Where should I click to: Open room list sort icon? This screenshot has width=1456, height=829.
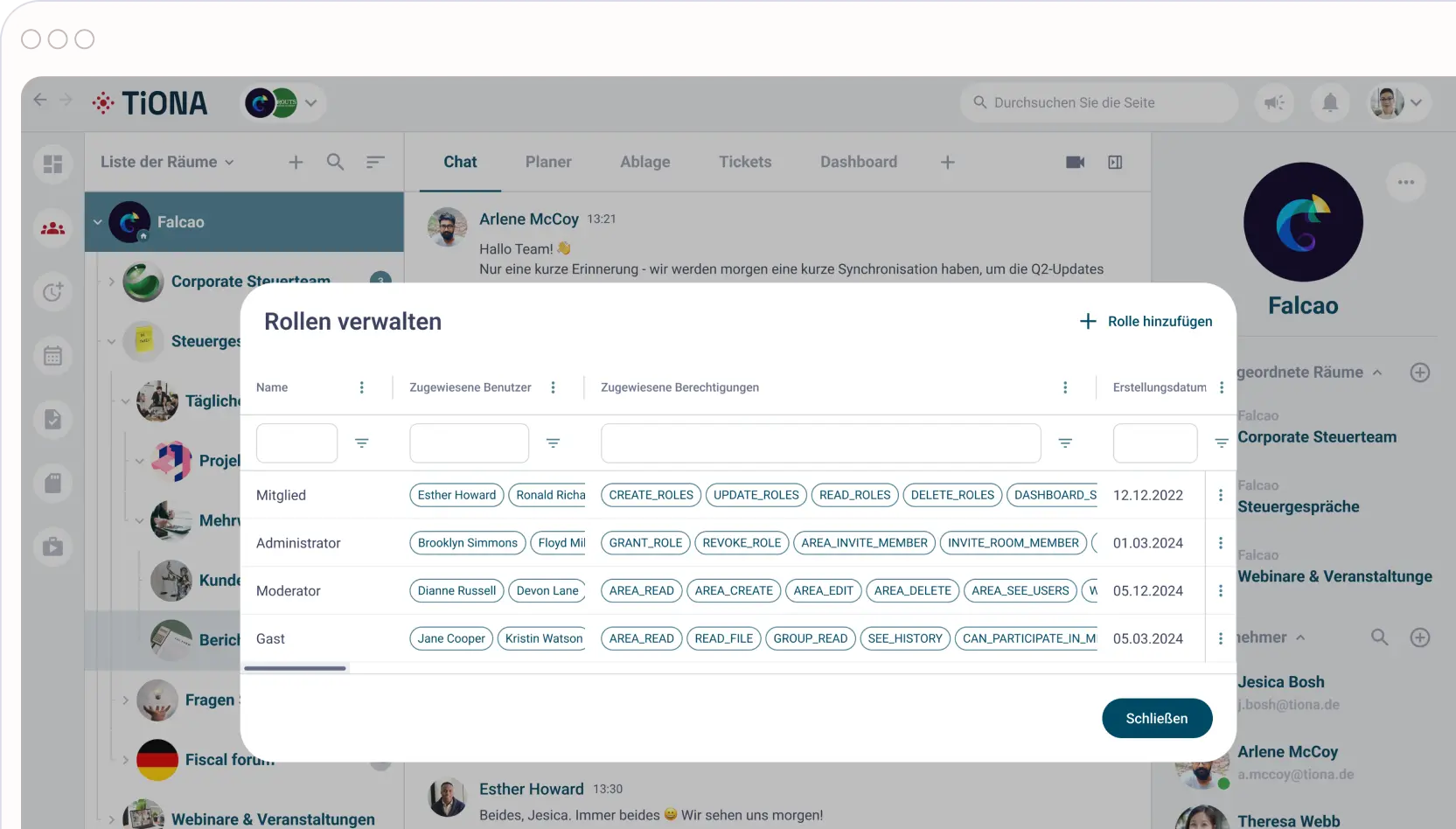click(375, 162)
